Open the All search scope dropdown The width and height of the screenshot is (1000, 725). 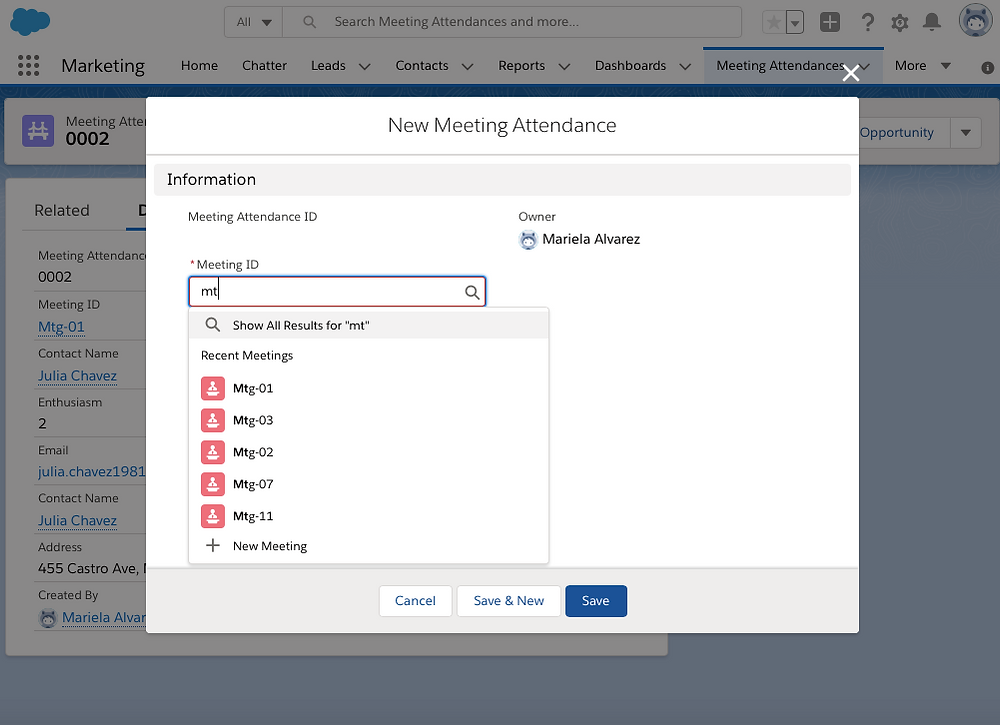tap(254, 22)
